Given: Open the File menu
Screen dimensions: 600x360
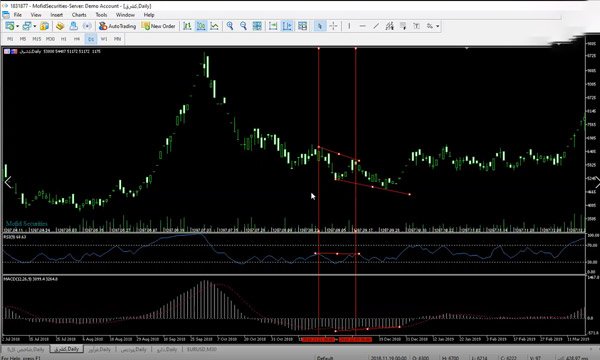Looking at the screenshot, I should (x=18, y=15).
